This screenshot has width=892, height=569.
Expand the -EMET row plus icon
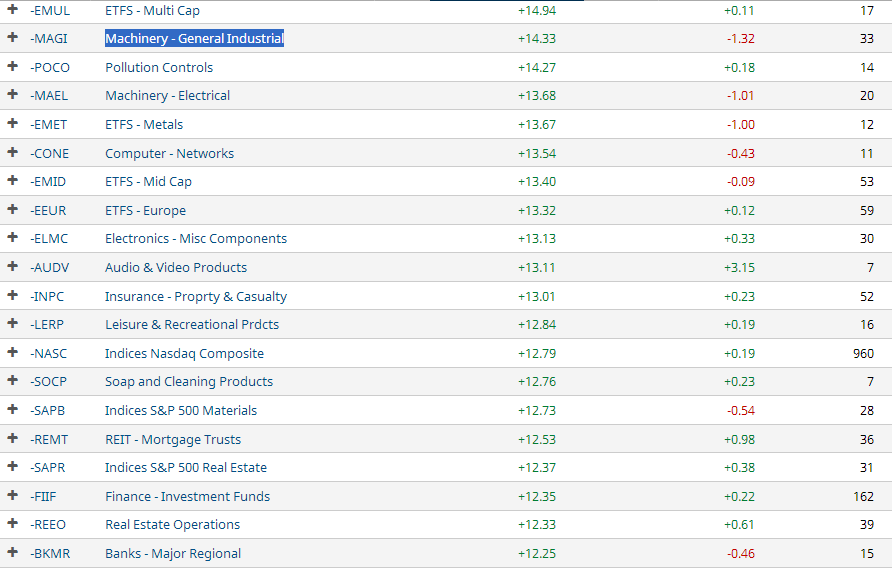point(12,123)
